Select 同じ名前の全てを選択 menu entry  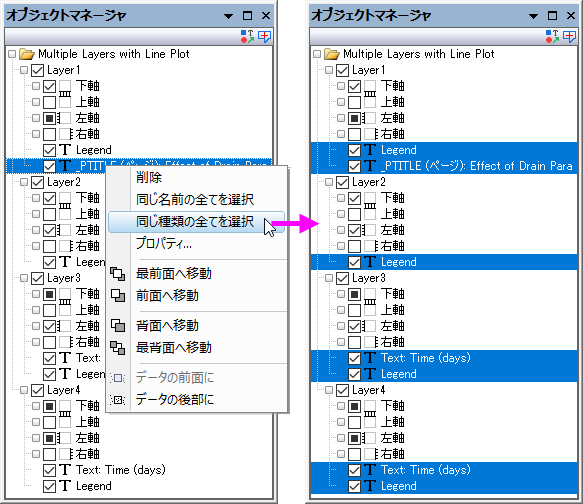[195, 200]
